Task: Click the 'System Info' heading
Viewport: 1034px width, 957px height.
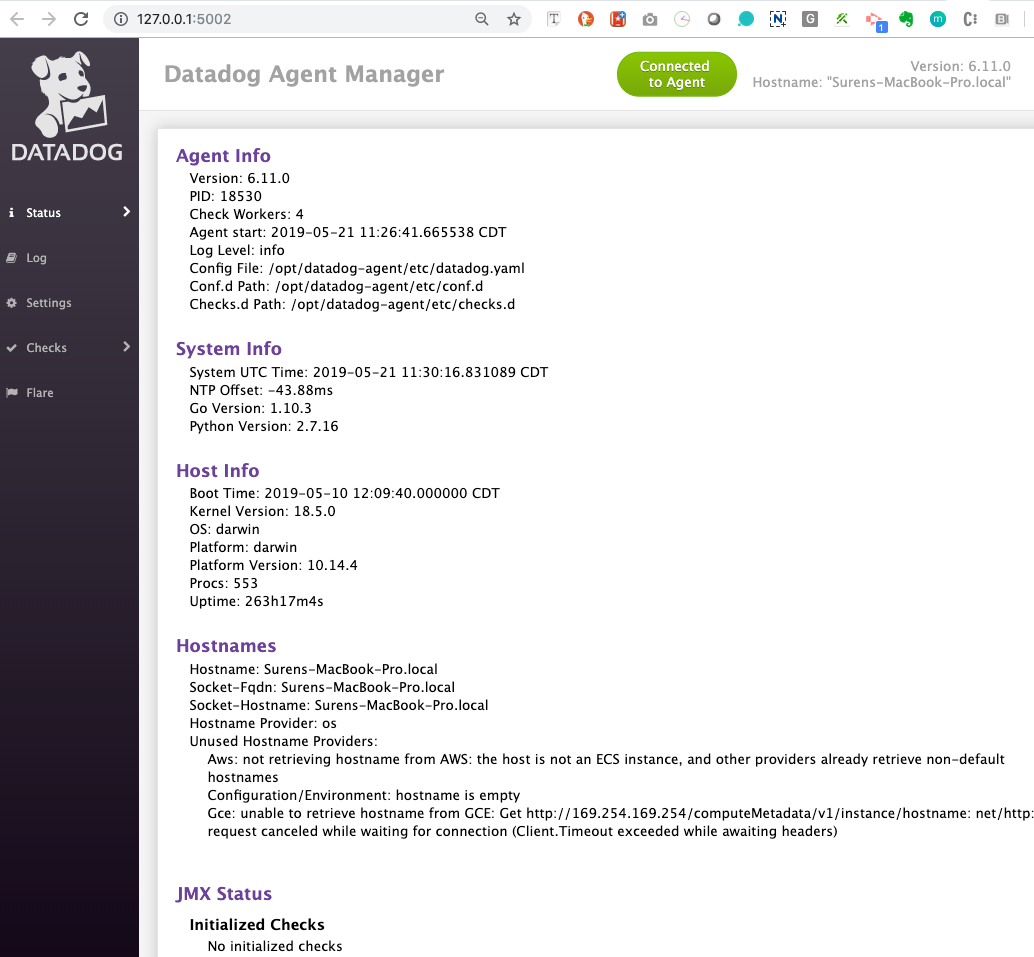Action: [x=229, y=348]
